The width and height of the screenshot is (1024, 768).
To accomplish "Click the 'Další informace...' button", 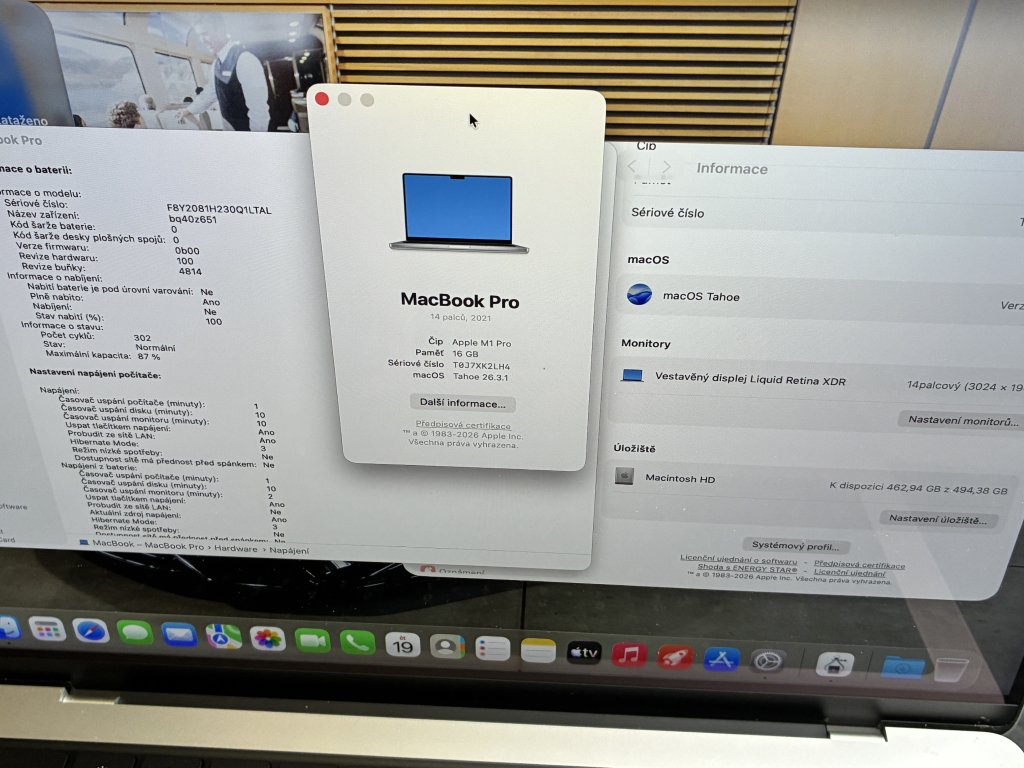I will (463, 404).
